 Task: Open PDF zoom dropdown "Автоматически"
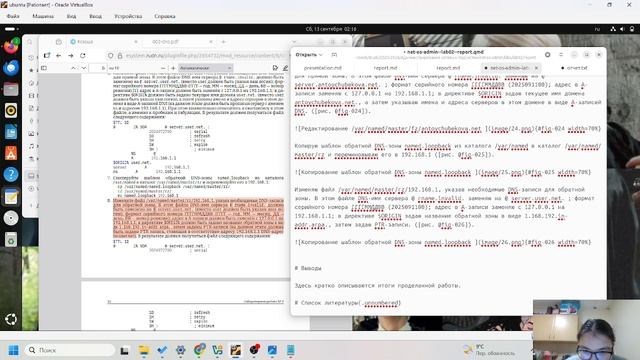click(206, 68)
